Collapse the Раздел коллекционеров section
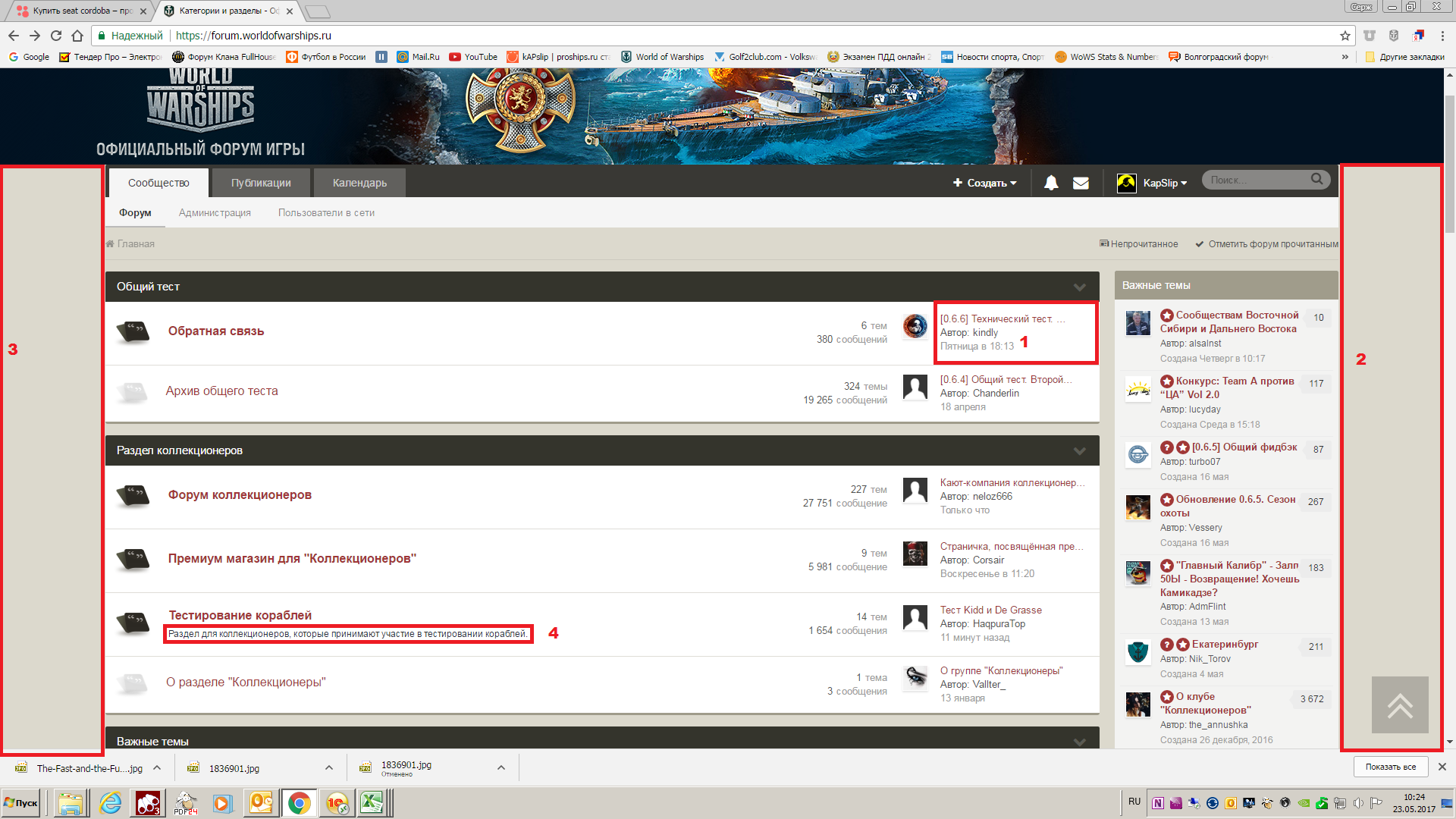This screenshot has width=1456, height=819. (x=1080, y=450)
